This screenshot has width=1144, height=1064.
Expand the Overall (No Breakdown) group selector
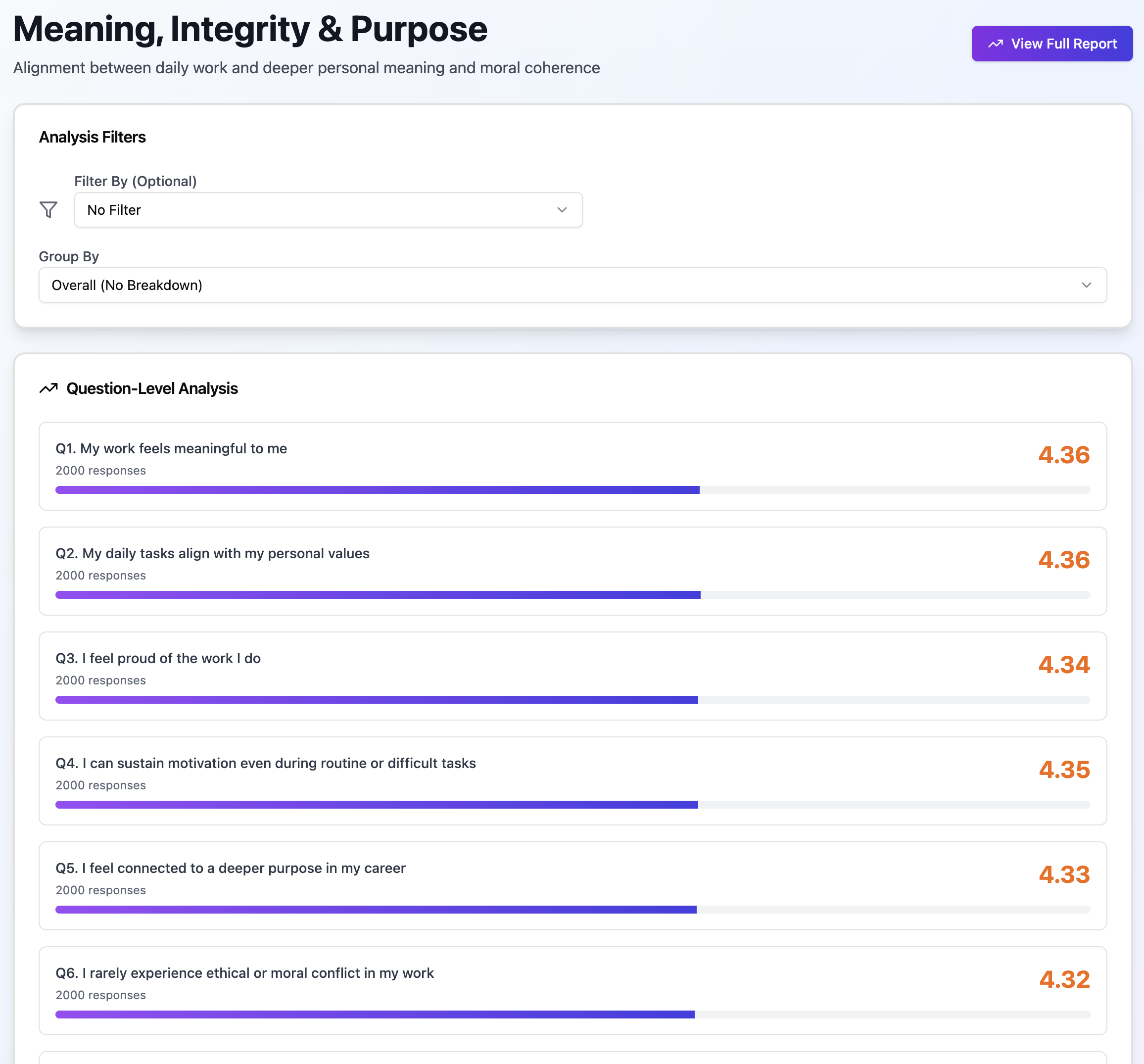coord(572,285)
